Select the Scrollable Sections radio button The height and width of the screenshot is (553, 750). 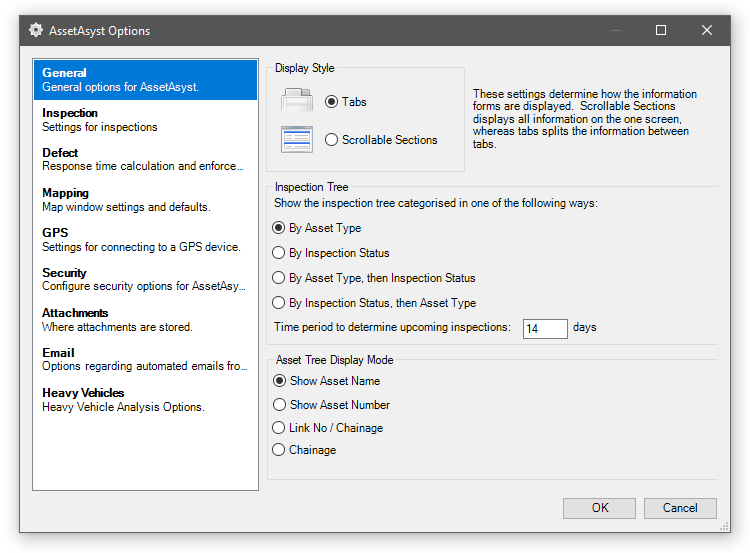[x=332, y=140]
